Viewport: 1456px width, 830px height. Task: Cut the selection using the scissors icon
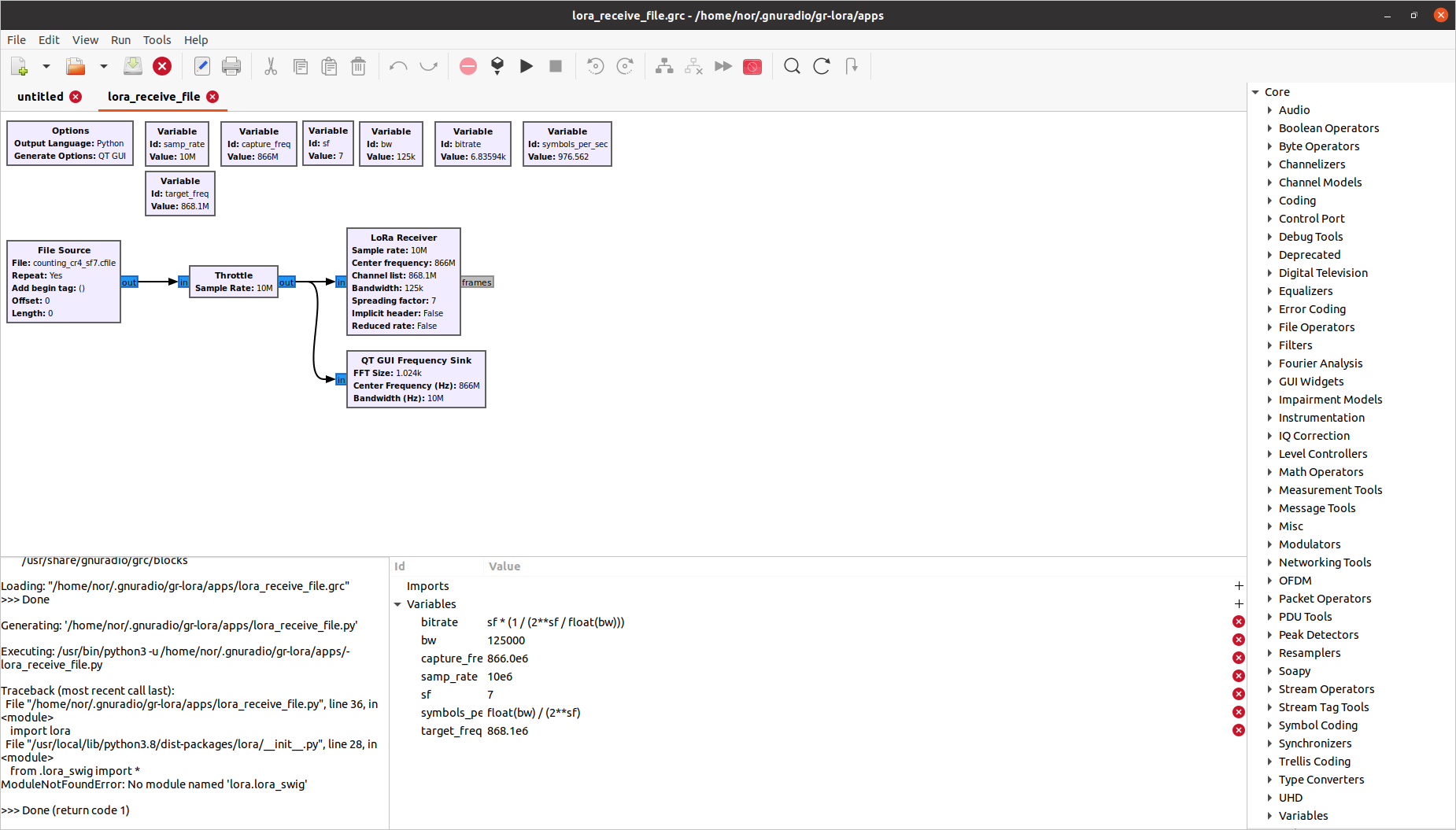tap(270, 66)
